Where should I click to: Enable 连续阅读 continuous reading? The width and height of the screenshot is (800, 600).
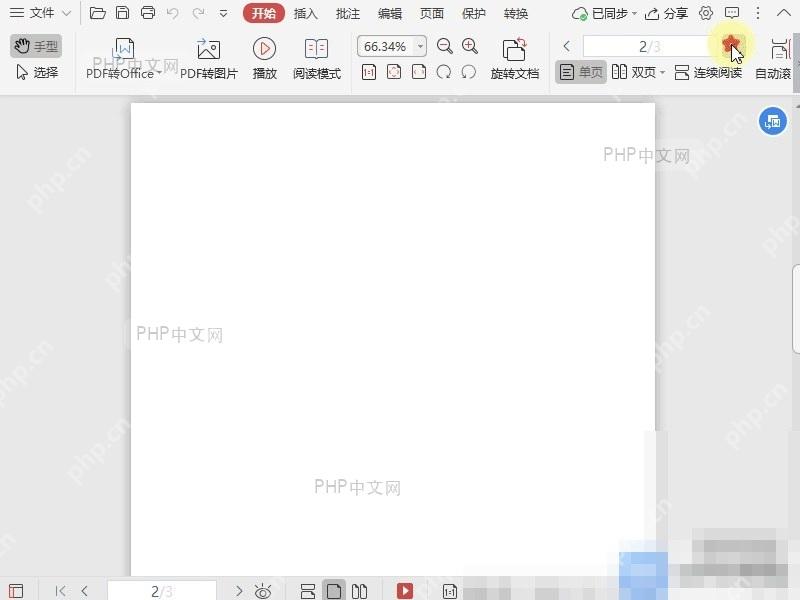[708, 72]
